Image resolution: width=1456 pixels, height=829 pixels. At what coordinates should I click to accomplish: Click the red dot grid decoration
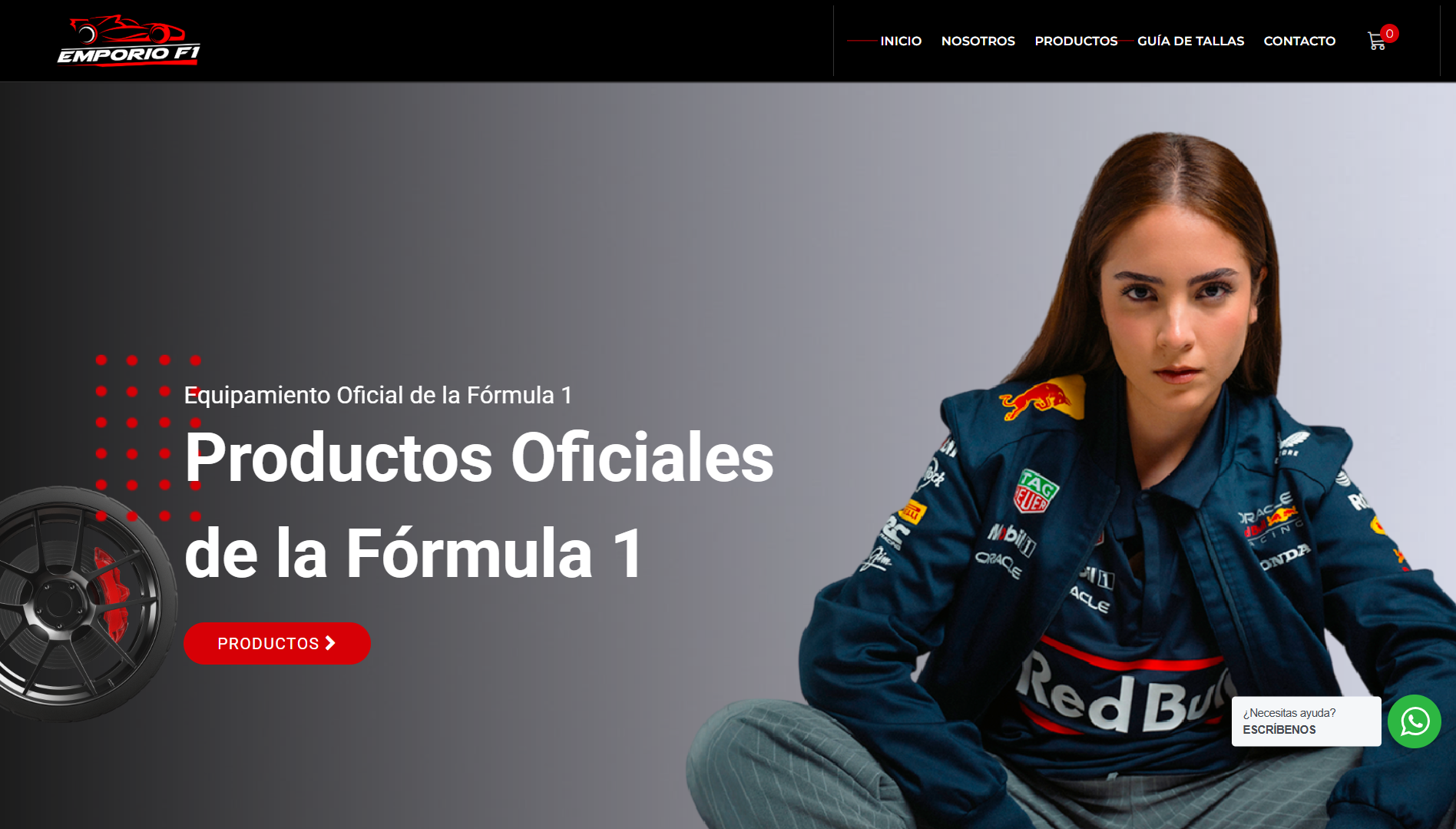click(x=148, y=437)
